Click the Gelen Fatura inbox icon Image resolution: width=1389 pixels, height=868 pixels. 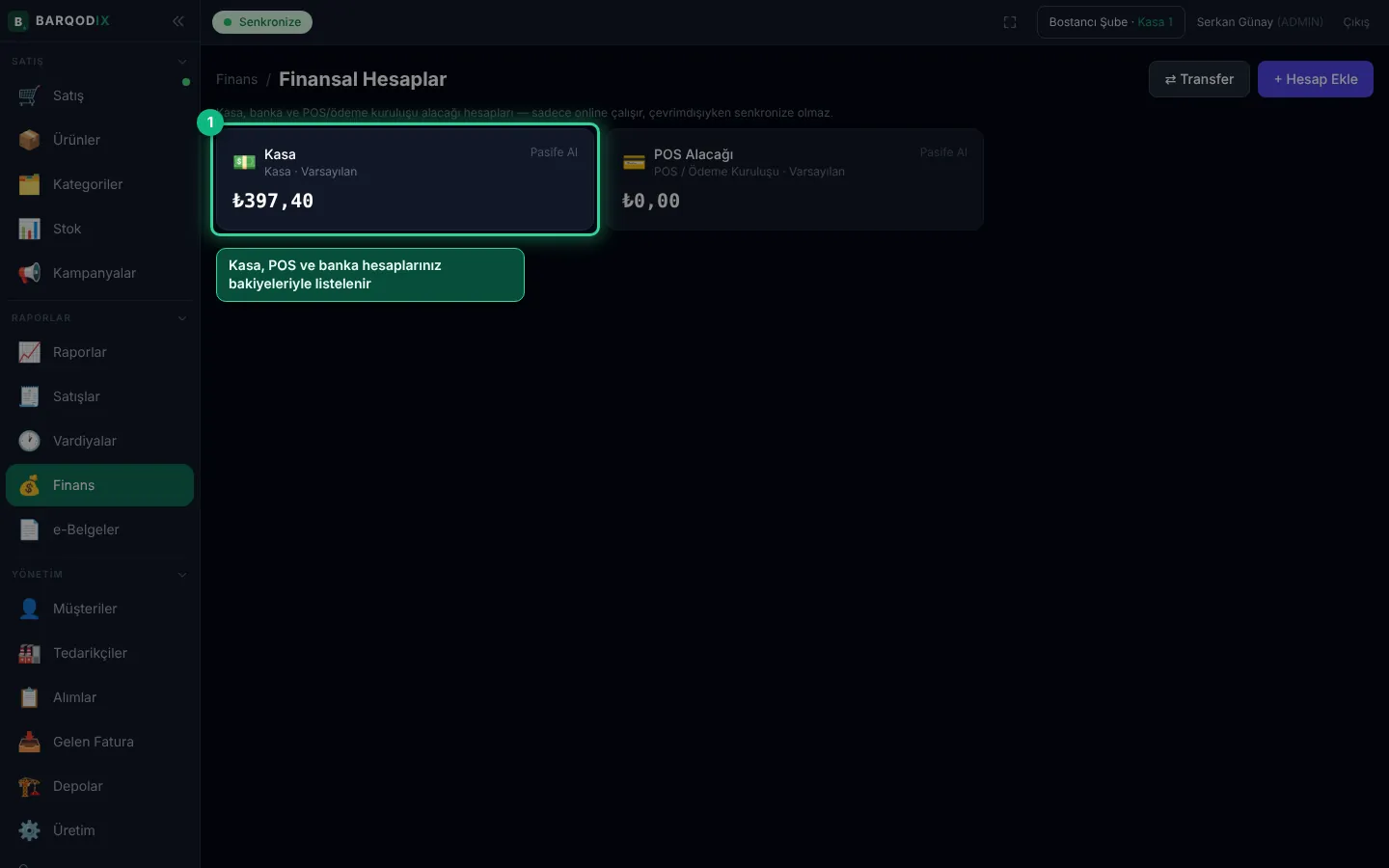click(29, 742)
